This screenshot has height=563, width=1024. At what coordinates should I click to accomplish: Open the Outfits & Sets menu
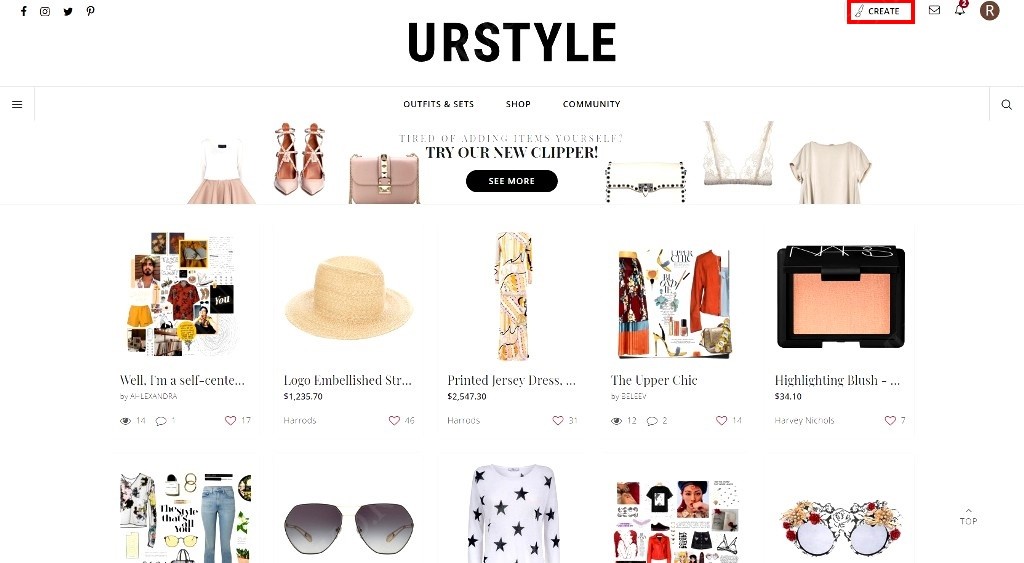point(438,104)
